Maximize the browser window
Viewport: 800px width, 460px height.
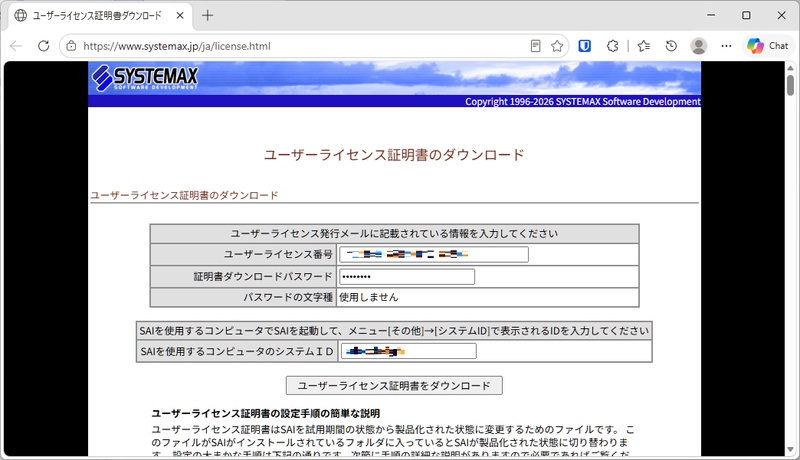tap(746, 15)
